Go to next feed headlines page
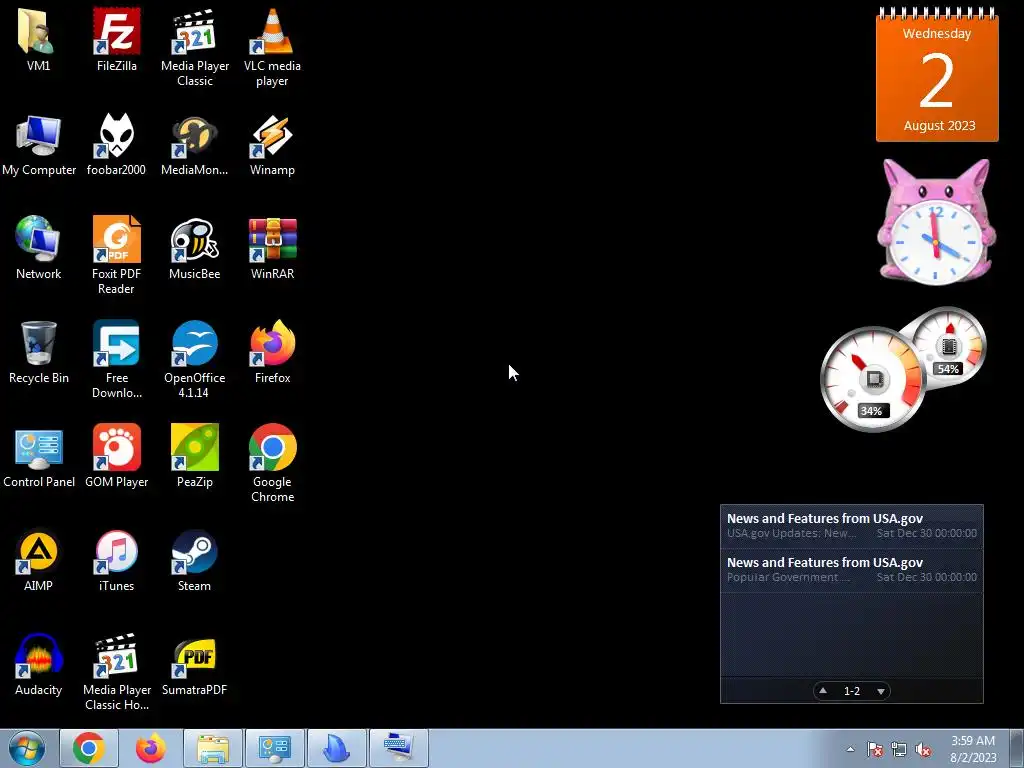The width and height of the screenshot is (1024, 768). 881,691
